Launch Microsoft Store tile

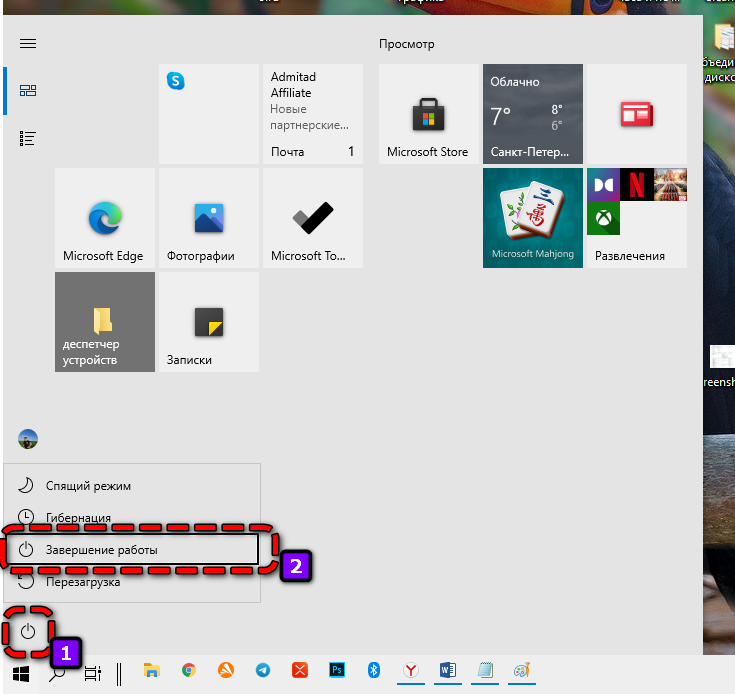(428, 114)
